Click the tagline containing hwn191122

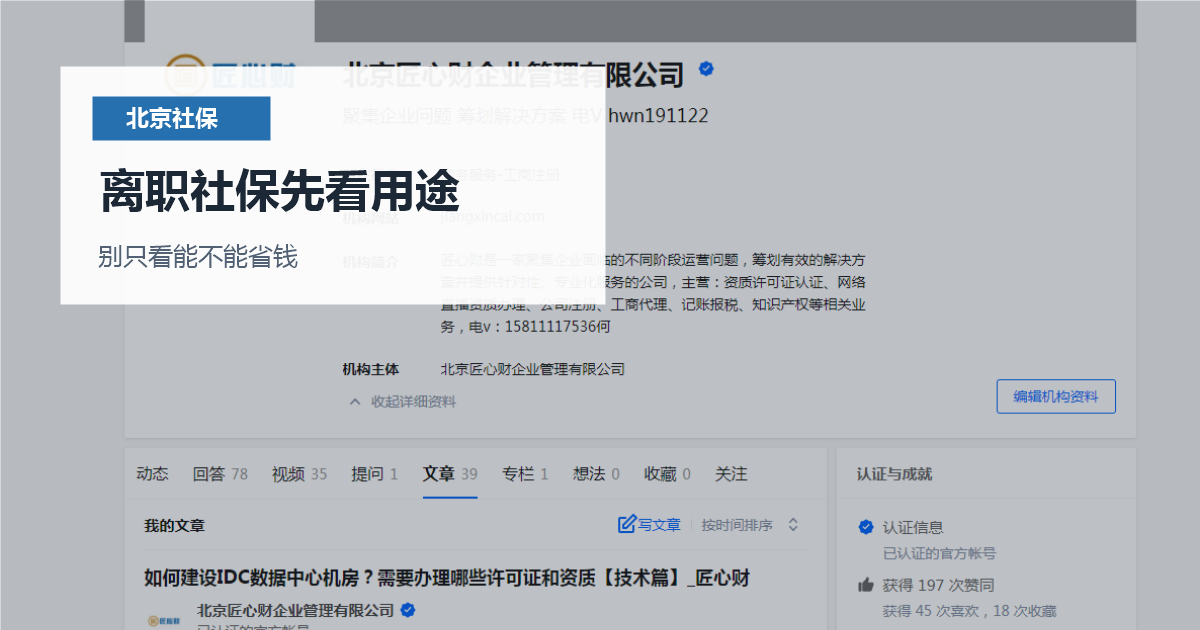coord(526,116)
